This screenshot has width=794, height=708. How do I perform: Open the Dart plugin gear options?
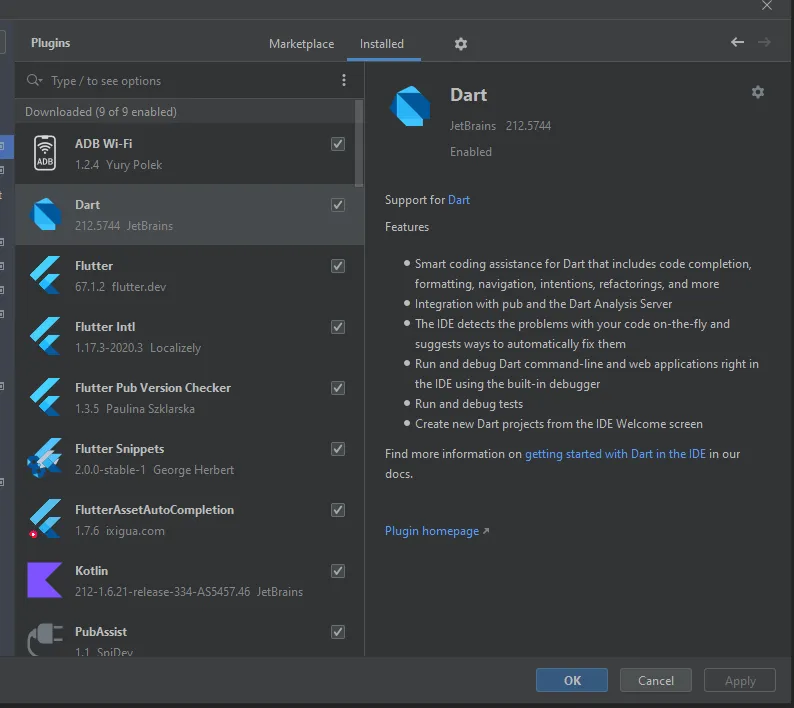tap(758, 92)
